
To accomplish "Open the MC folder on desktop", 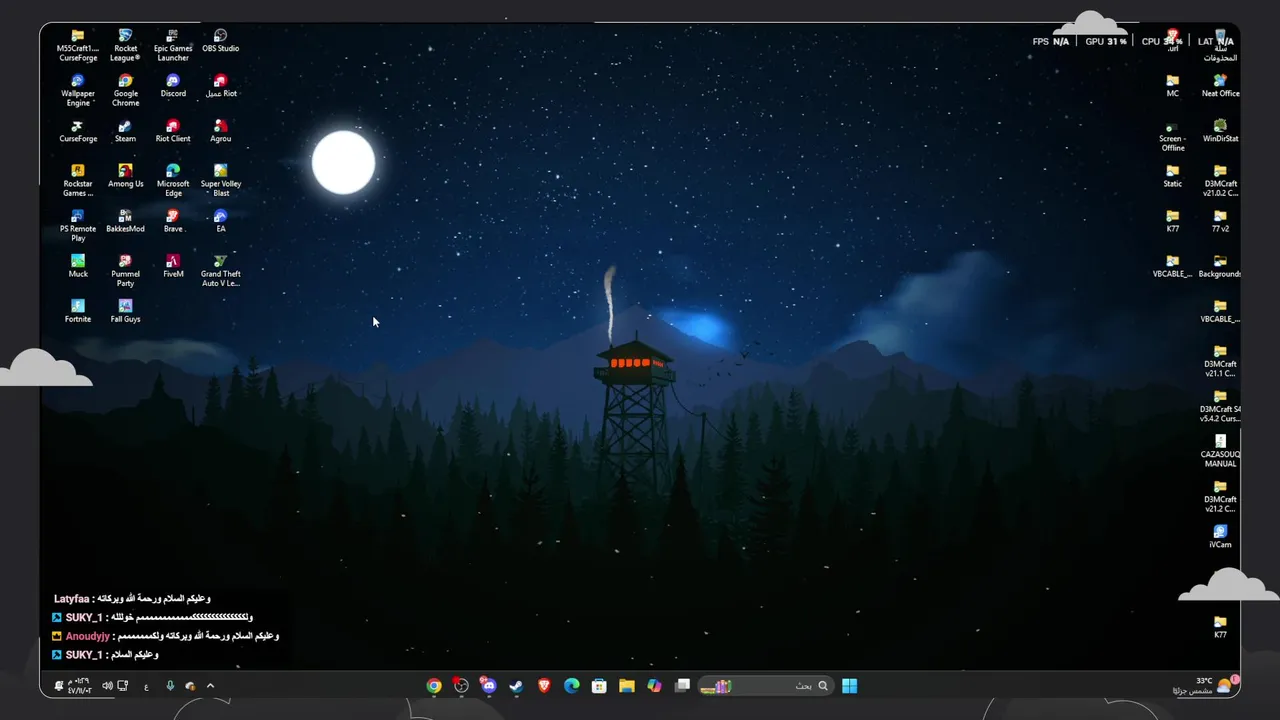I will tap(1172, 86).
